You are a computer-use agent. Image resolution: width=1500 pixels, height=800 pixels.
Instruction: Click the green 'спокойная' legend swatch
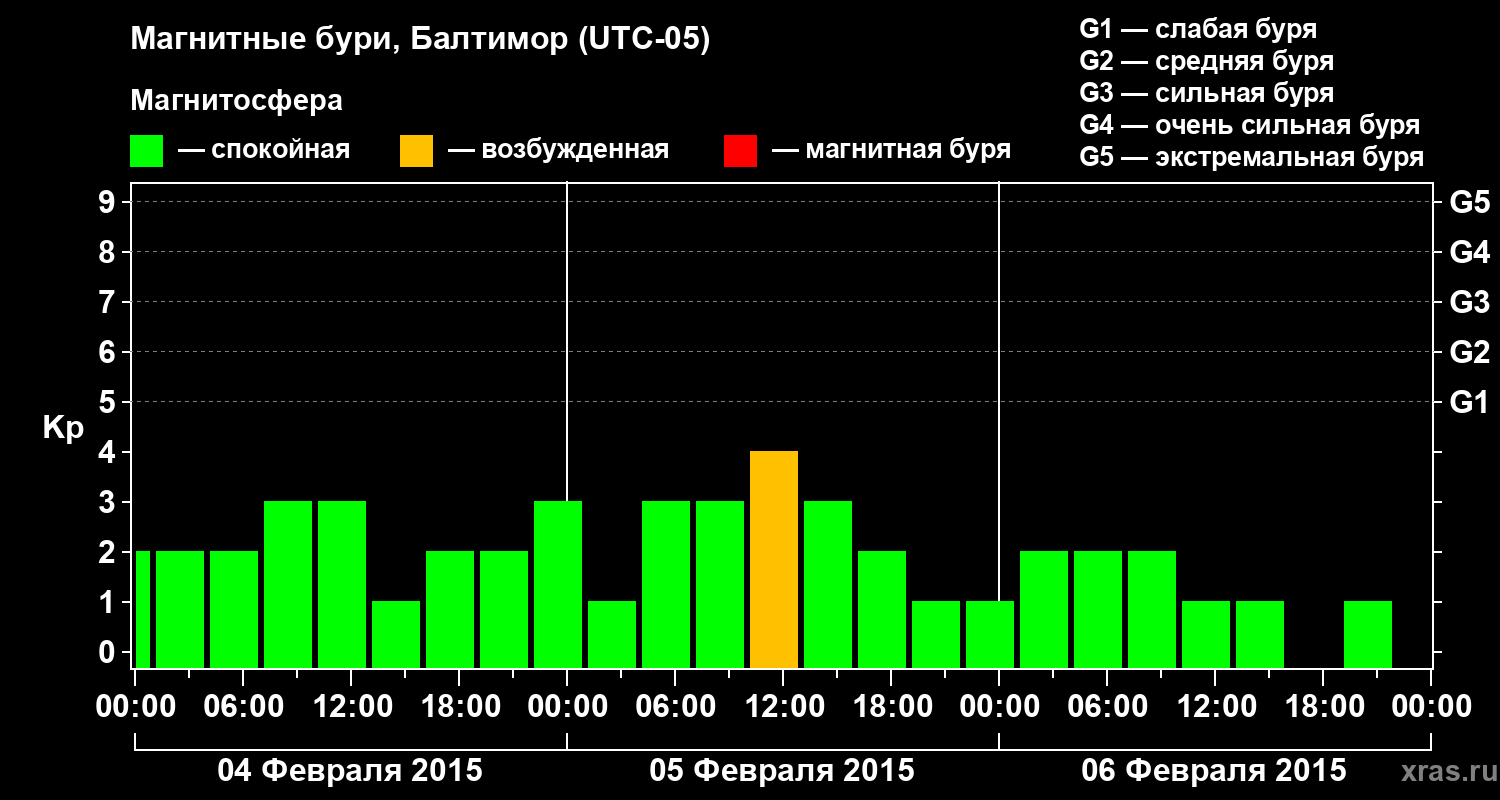147,151
